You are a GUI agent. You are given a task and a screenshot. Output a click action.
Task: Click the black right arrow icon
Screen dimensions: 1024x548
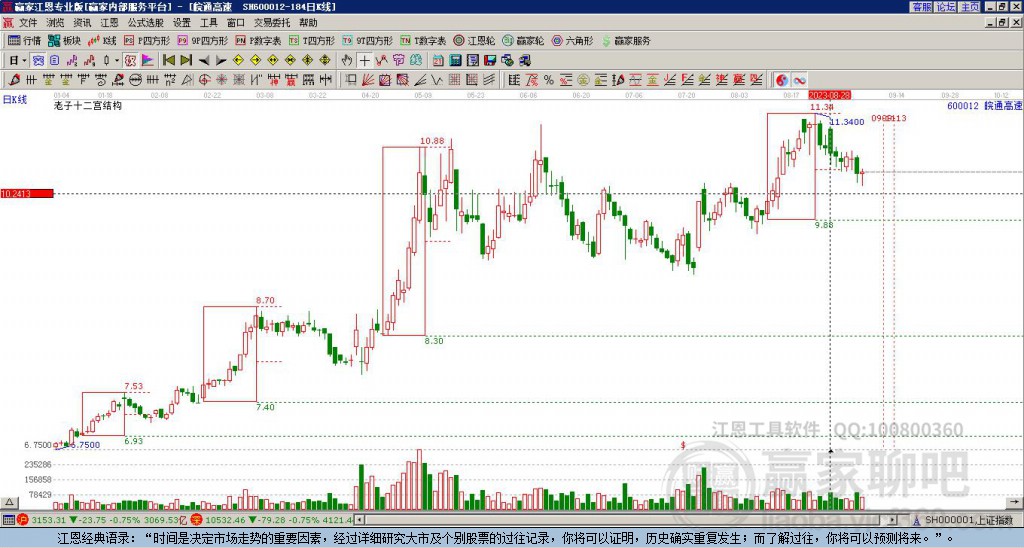(x=221, y=60)
